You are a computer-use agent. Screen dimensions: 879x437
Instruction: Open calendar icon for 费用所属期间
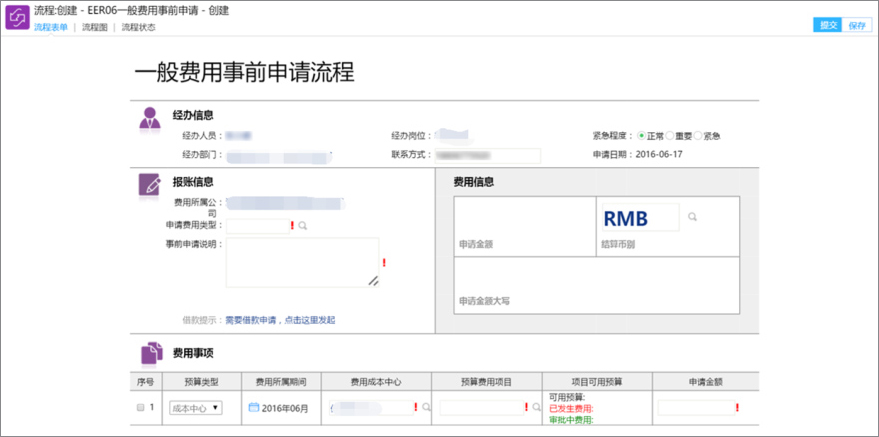[x=253, y=408]
